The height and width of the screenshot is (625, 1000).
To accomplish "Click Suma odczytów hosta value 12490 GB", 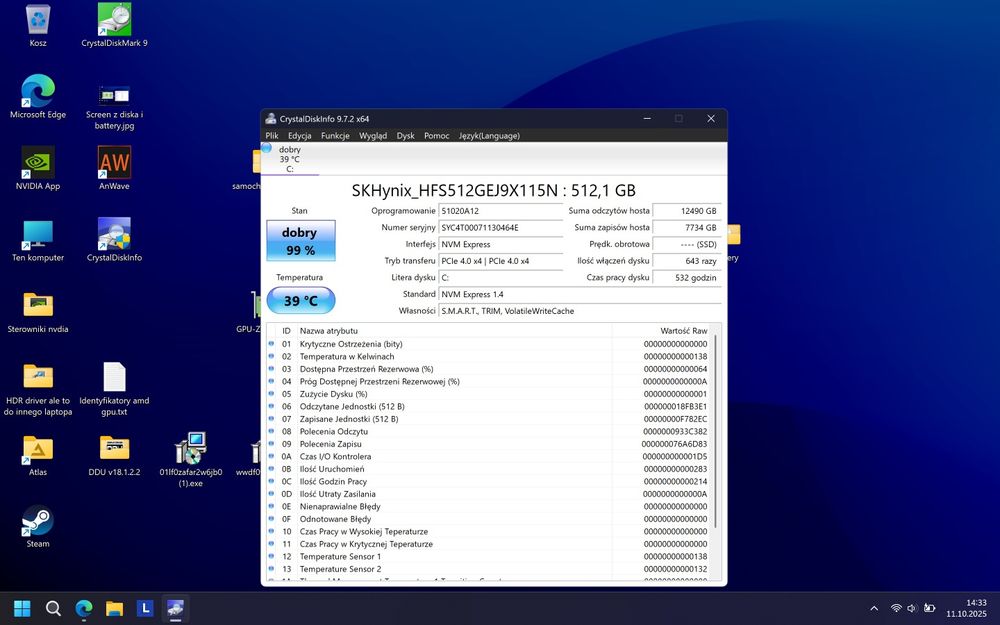I will pos(687,210).
